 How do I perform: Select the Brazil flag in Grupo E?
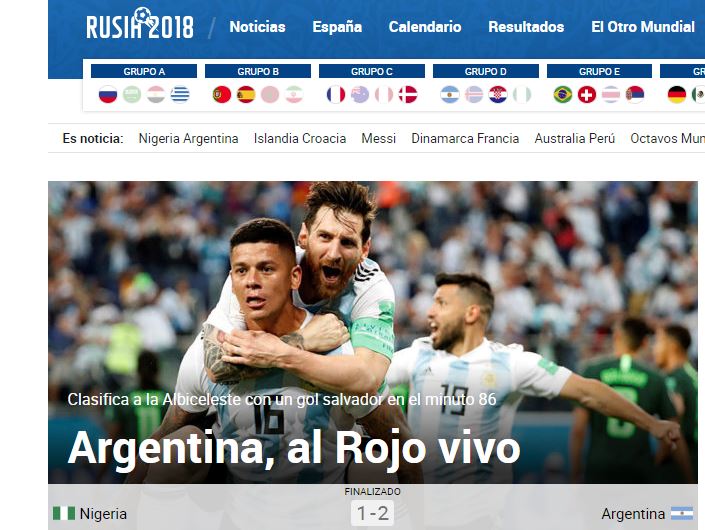click(563, 94)
